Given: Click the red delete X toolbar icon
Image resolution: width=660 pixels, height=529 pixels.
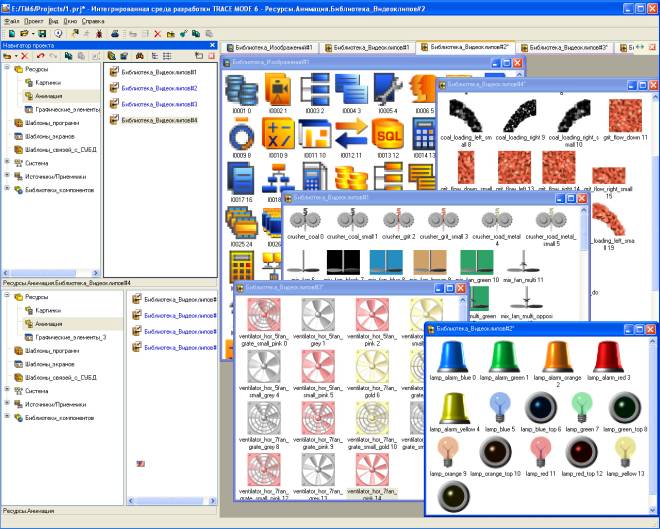Looking at the screenshot, I should [x=156, y=33].
